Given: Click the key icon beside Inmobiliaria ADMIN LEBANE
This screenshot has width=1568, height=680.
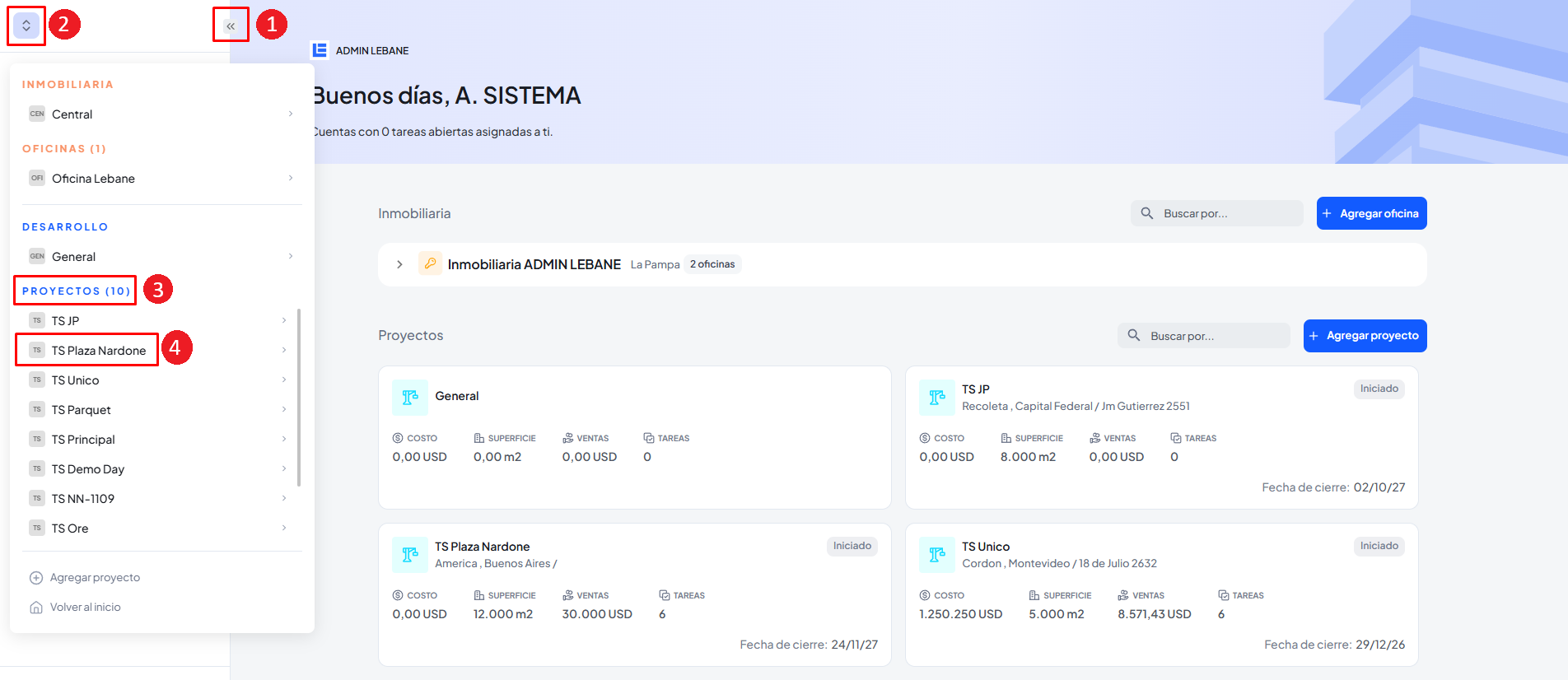Looking at the screenshot, I should pyautogui.click(x=430, y=263).
